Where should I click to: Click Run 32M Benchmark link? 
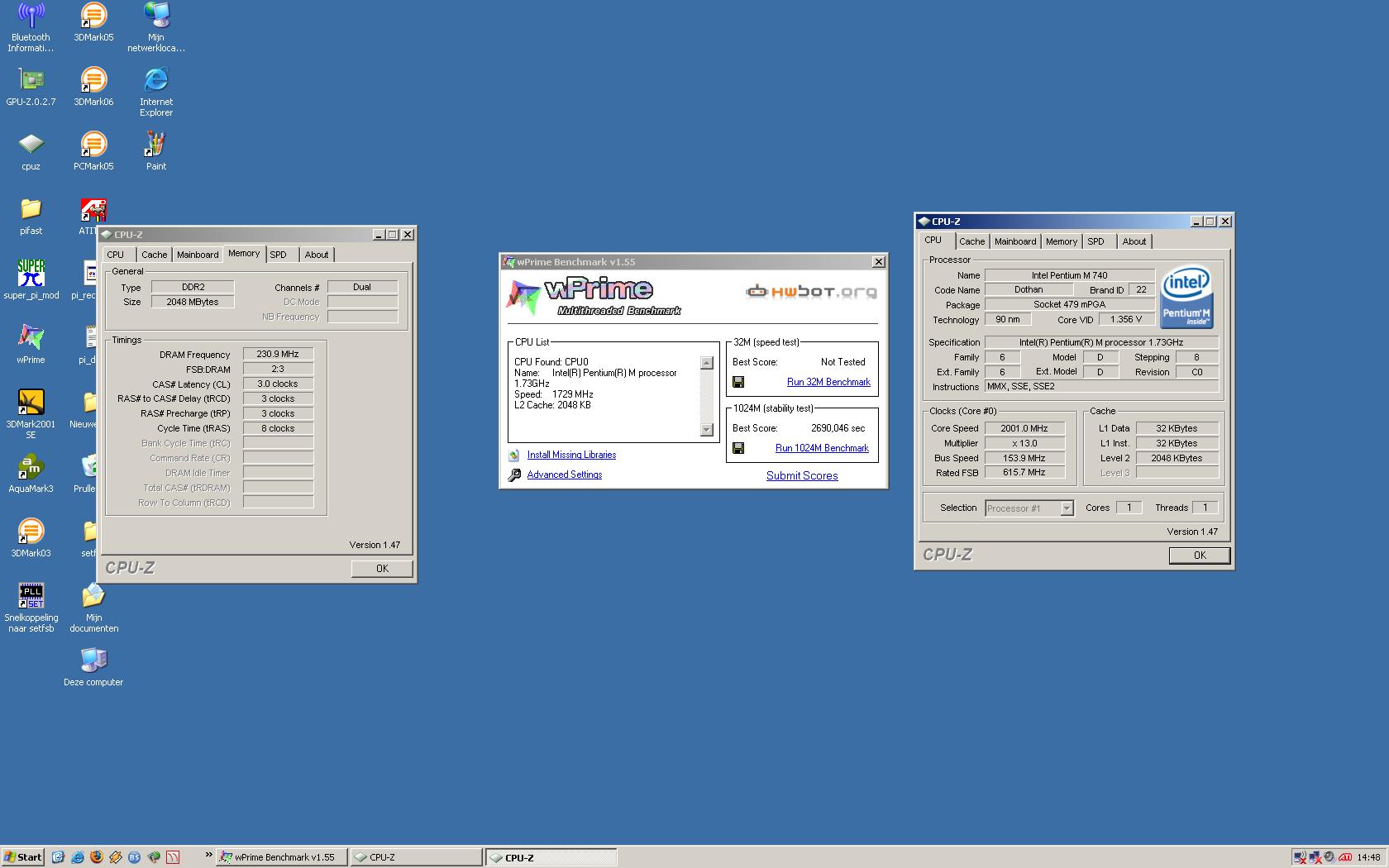[828, 382]
